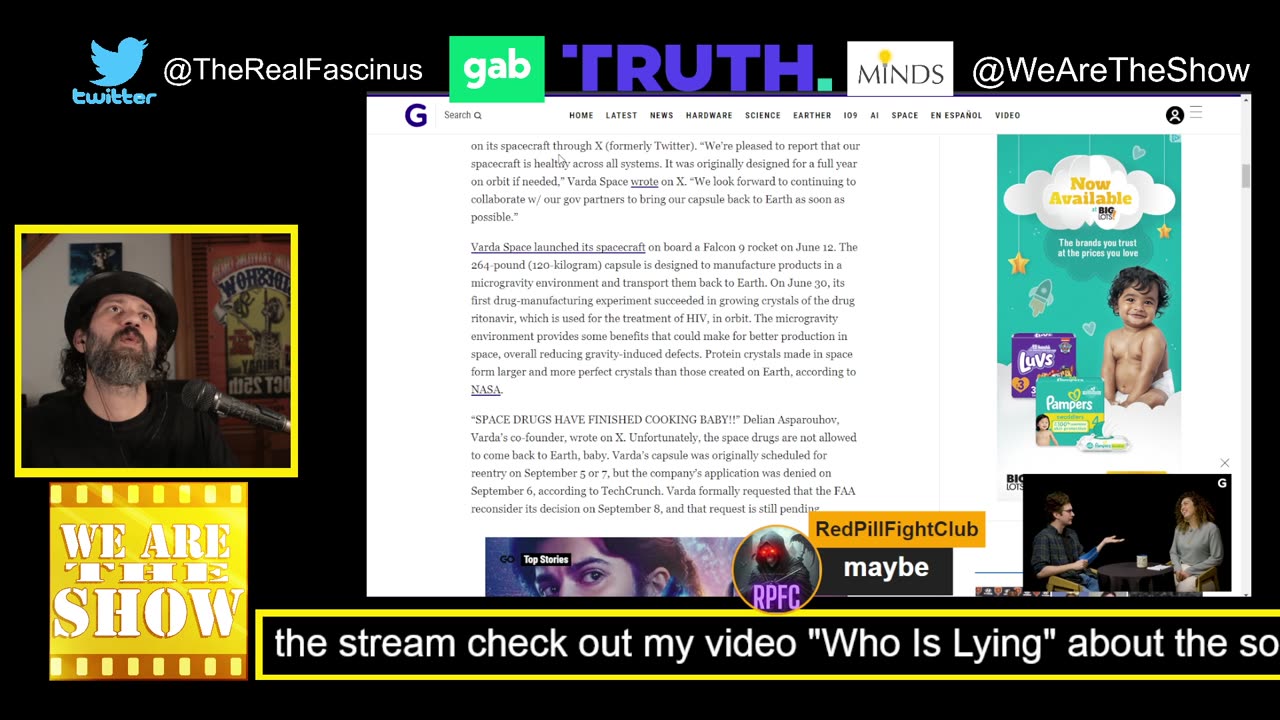Open the IO9 nav item
Image resolution: width=1280 pixels, height=720 pixels.
tap(850, 115)
